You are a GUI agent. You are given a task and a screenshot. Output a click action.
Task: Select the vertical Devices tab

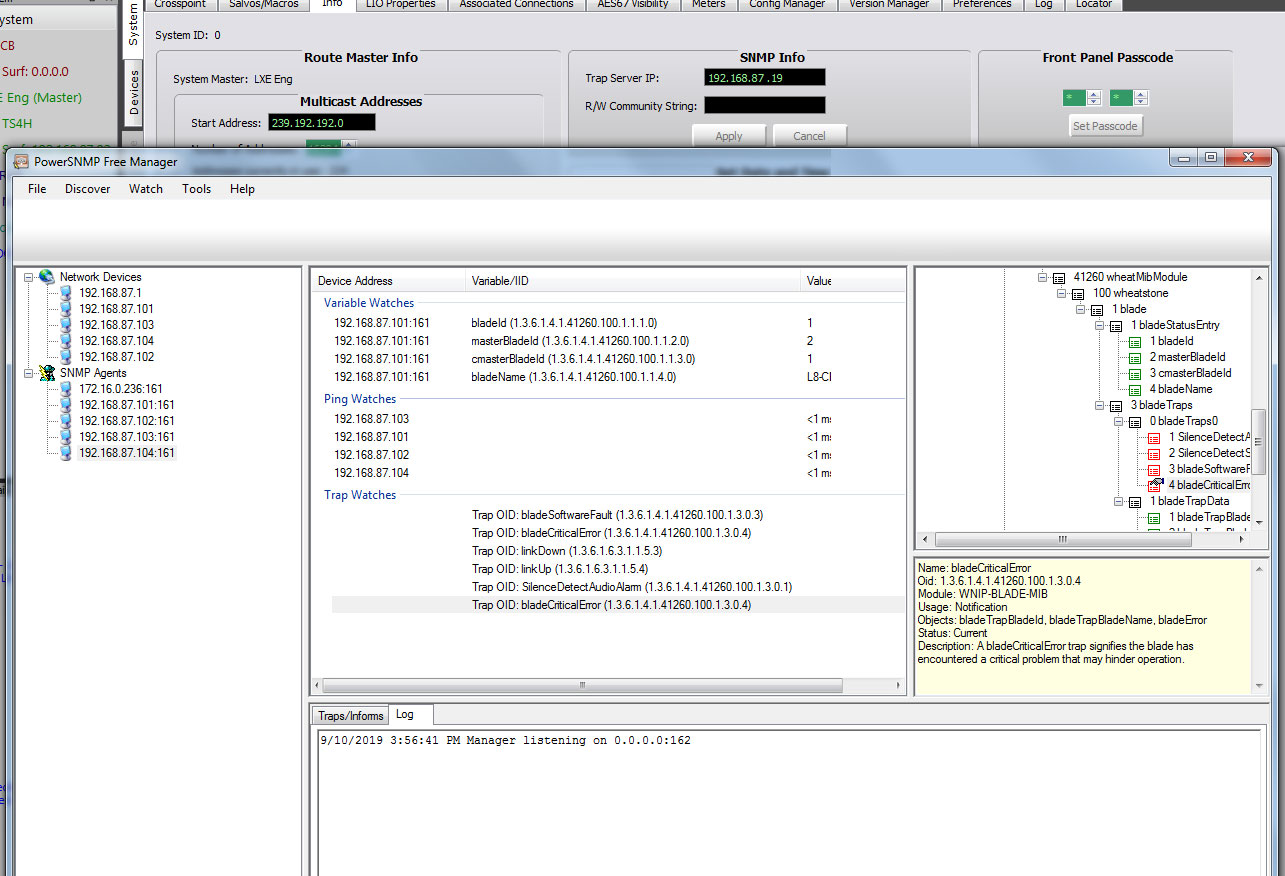[x=134, y=92]
